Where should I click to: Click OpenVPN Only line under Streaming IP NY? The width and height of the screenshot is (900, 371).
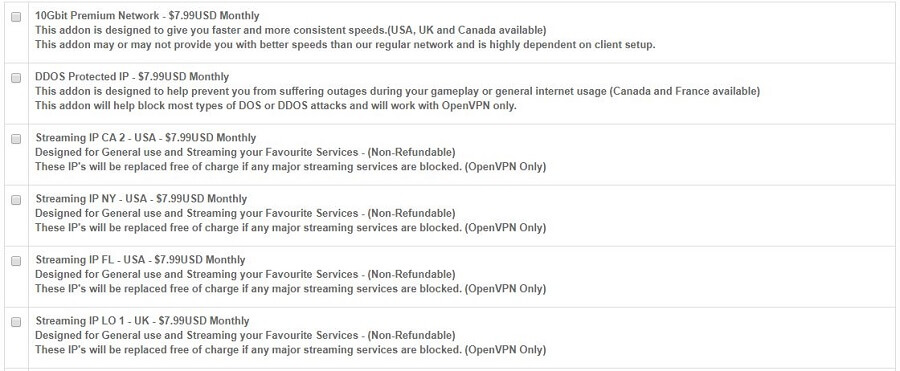[x=290, y=227]
